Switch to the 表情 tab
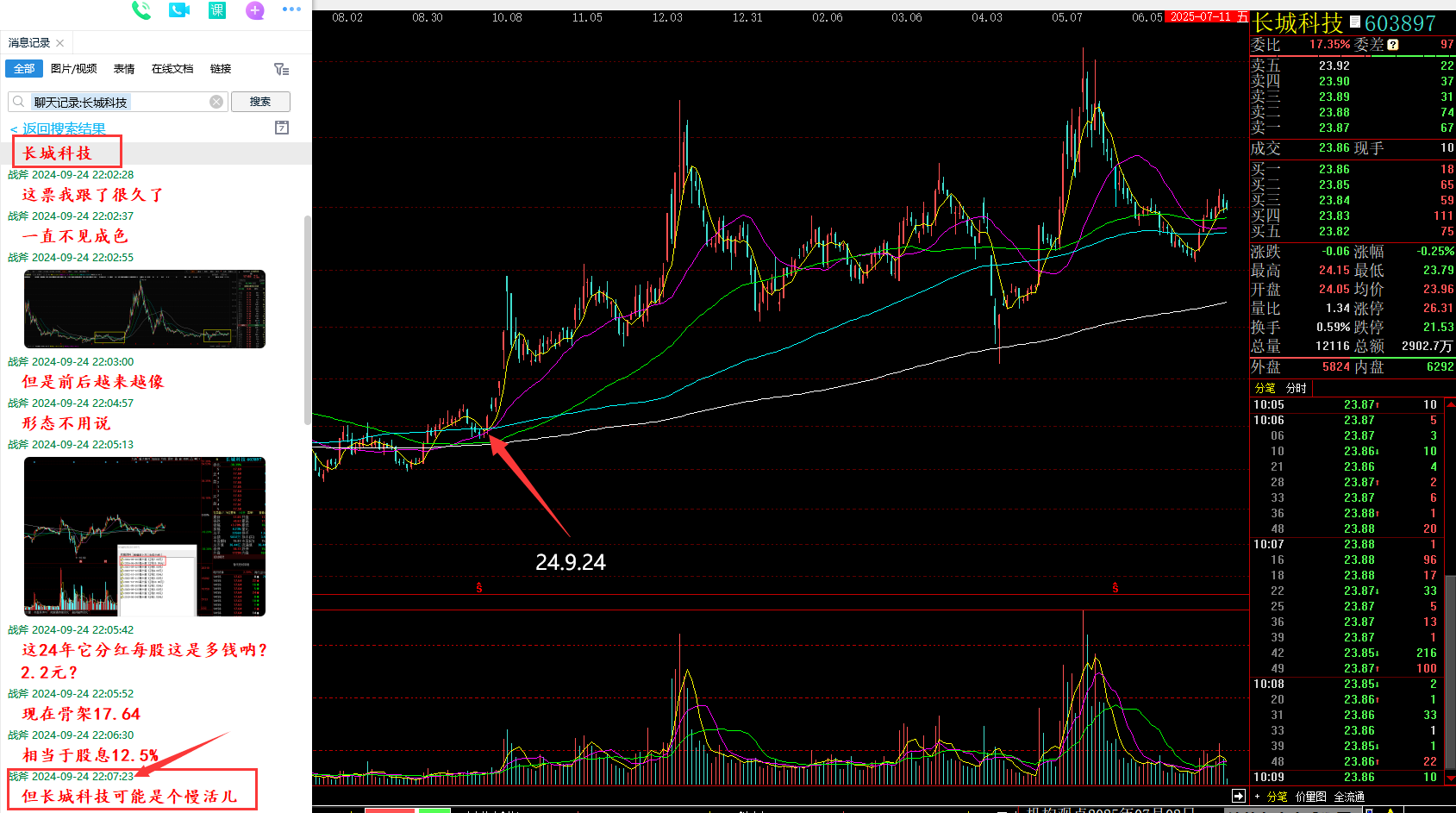Image resolution: width=1456 pixels, height=813 pixels. (x=124, y=69)
